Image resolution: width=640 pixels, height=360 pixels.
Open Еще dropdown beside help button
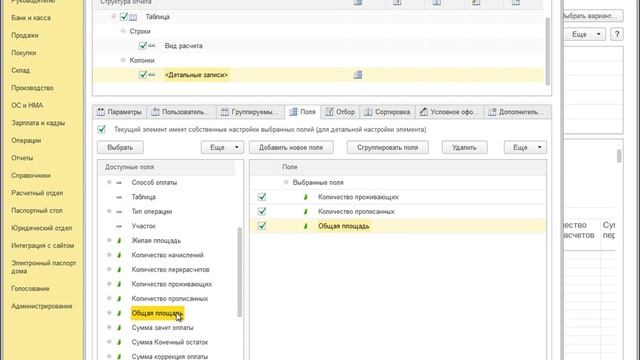pos(584,34)
